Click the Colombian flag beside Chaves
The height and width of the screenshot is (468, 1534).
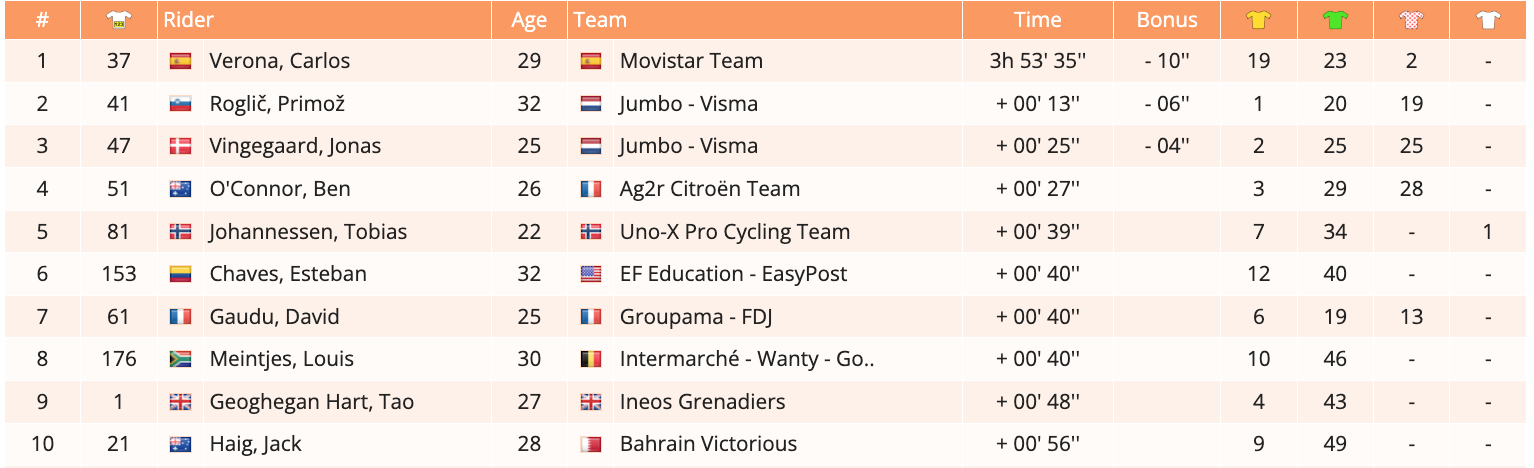click(x=180, y=274)
